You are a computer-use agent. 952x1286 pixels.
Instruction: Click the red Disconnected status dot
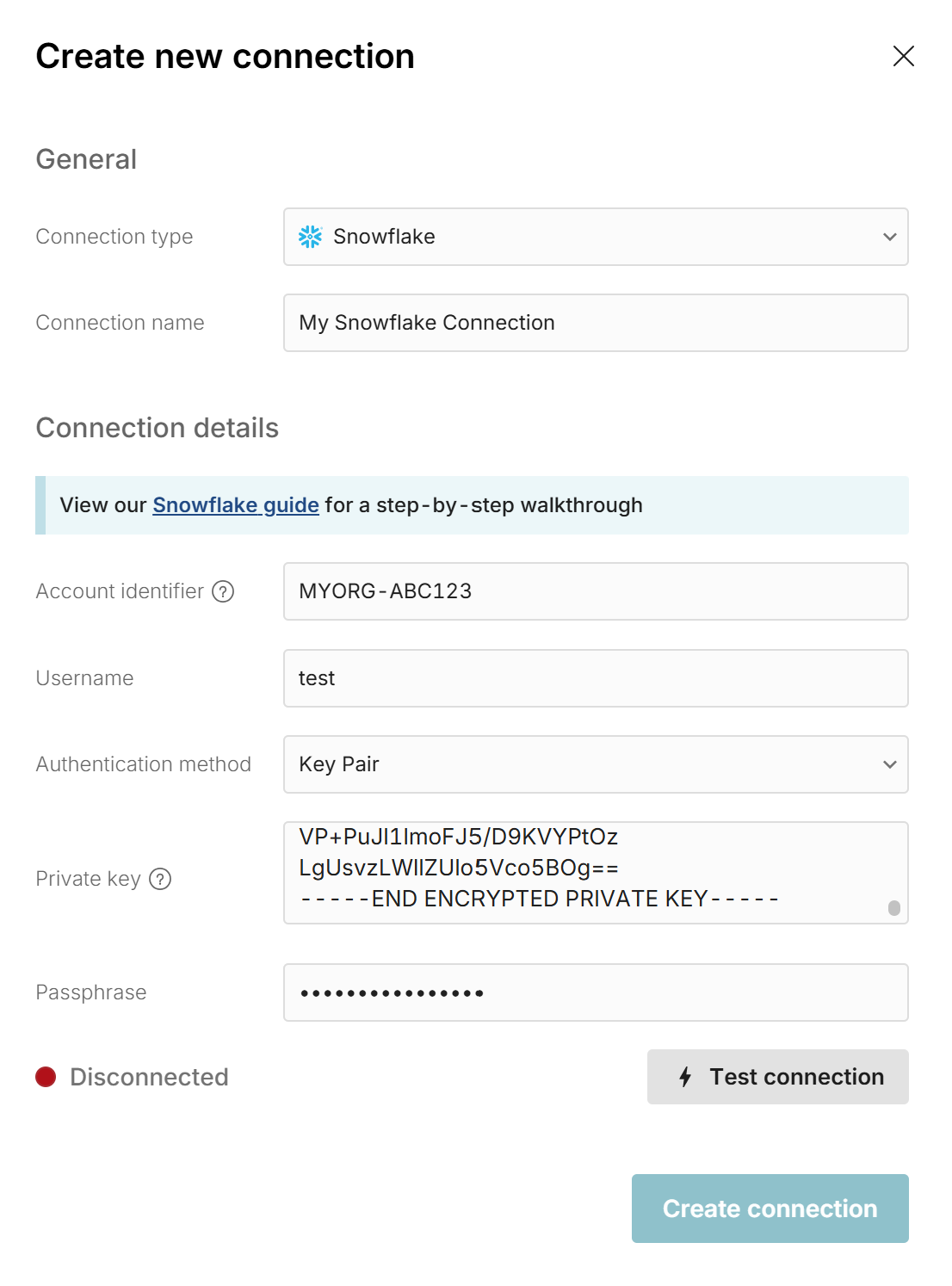click(x=46, y=1077)
